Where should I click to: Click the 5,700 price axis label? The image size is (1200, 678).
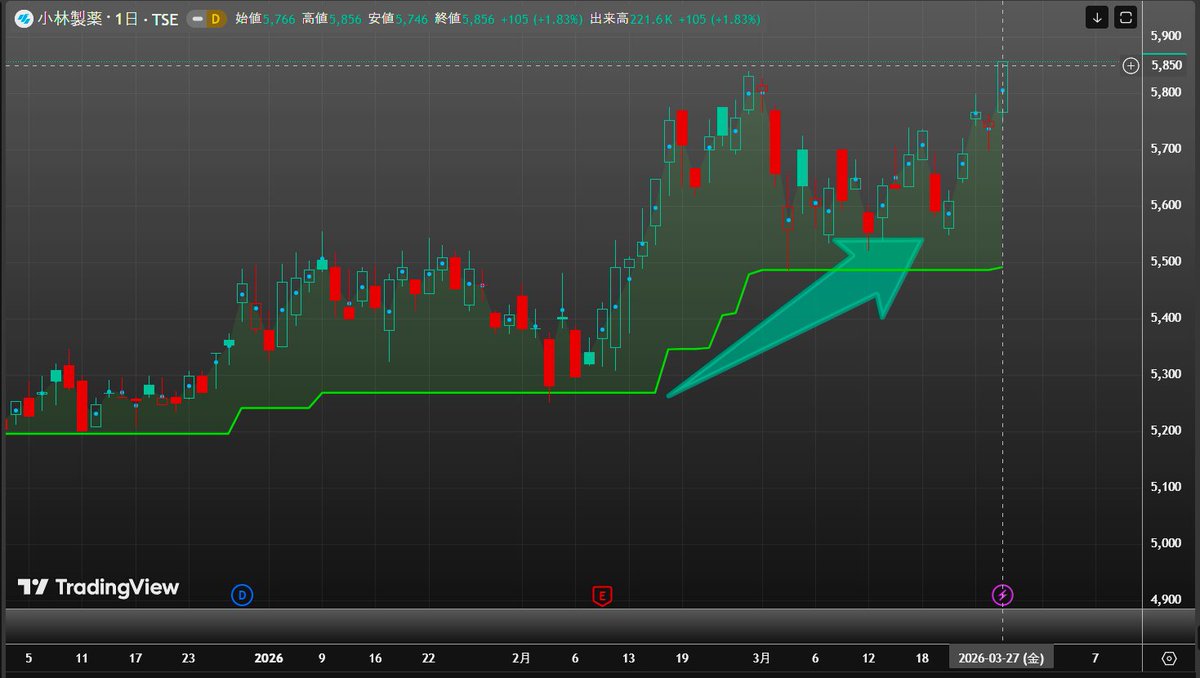[x=1168, y=149]
